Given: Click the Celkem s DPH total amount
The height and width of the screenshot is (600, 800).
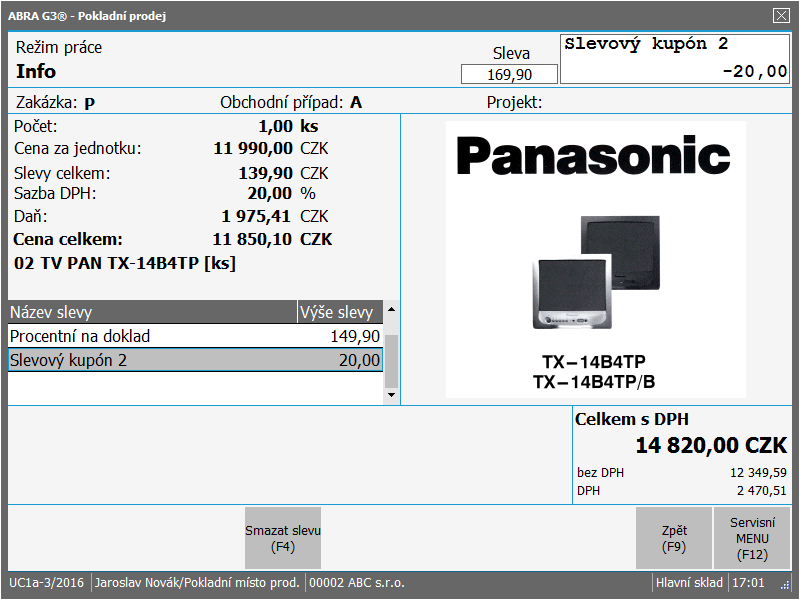Looking at the screenshot, I should pos(711,445).
